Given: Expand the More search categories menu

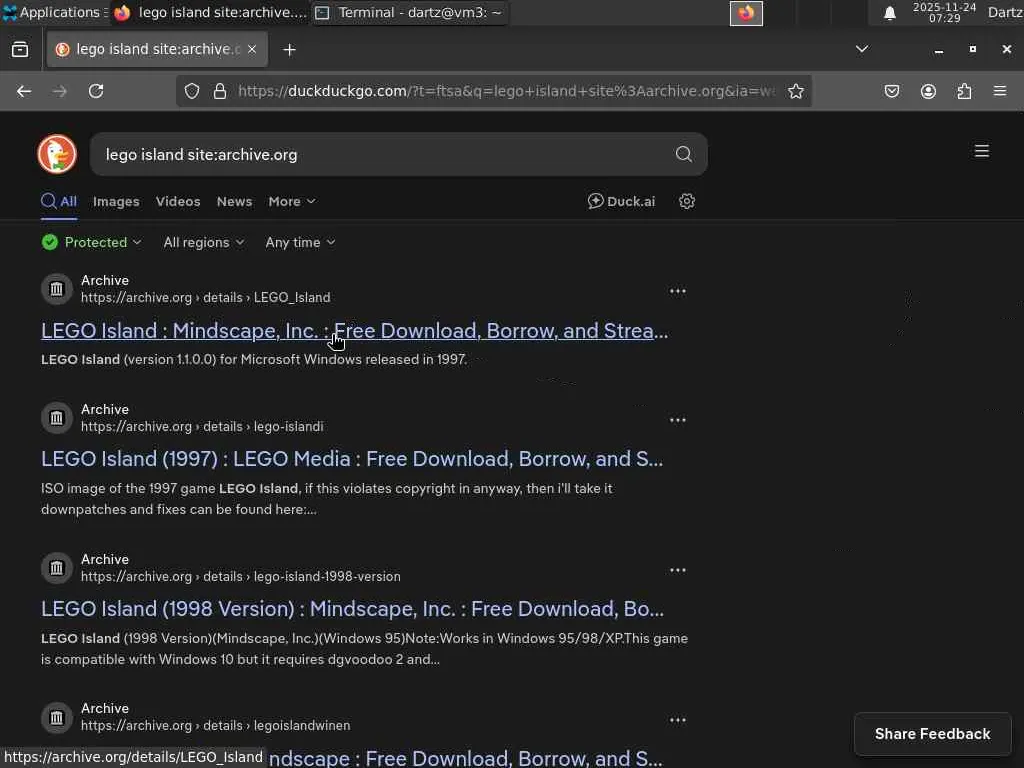Looking at the screenshot, I should pyautogui.click(x=292, y=201).
